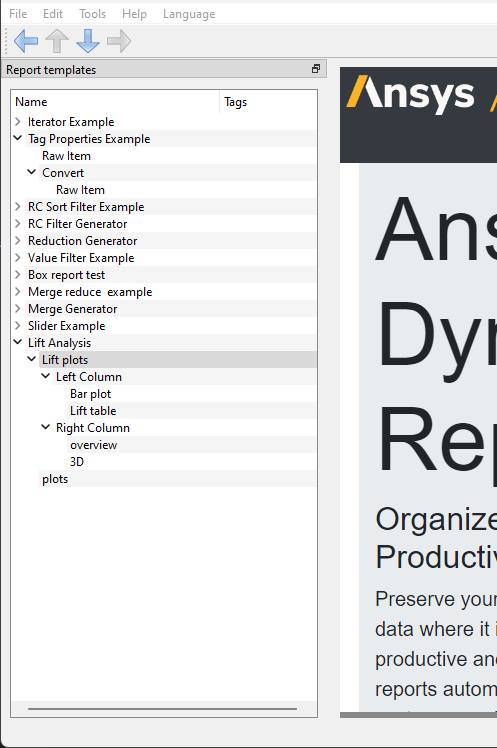
Task: Click the blue left arrow toolbar icon
Action: point(26,41)
